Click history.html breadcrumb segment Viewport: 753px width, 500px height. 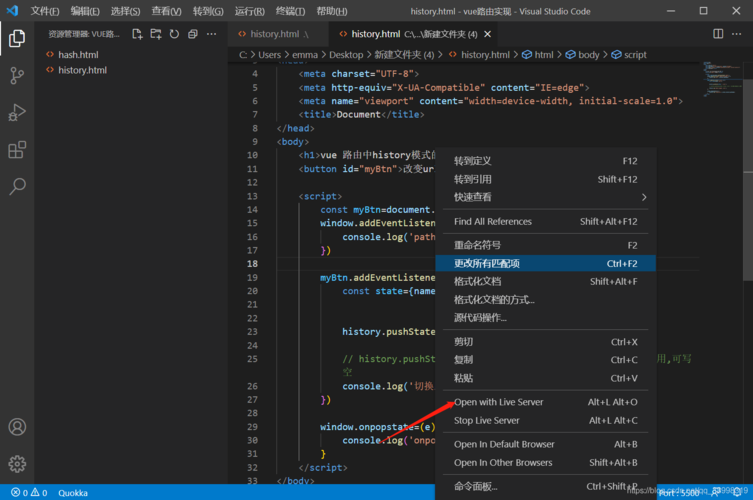tap(480, 55)
